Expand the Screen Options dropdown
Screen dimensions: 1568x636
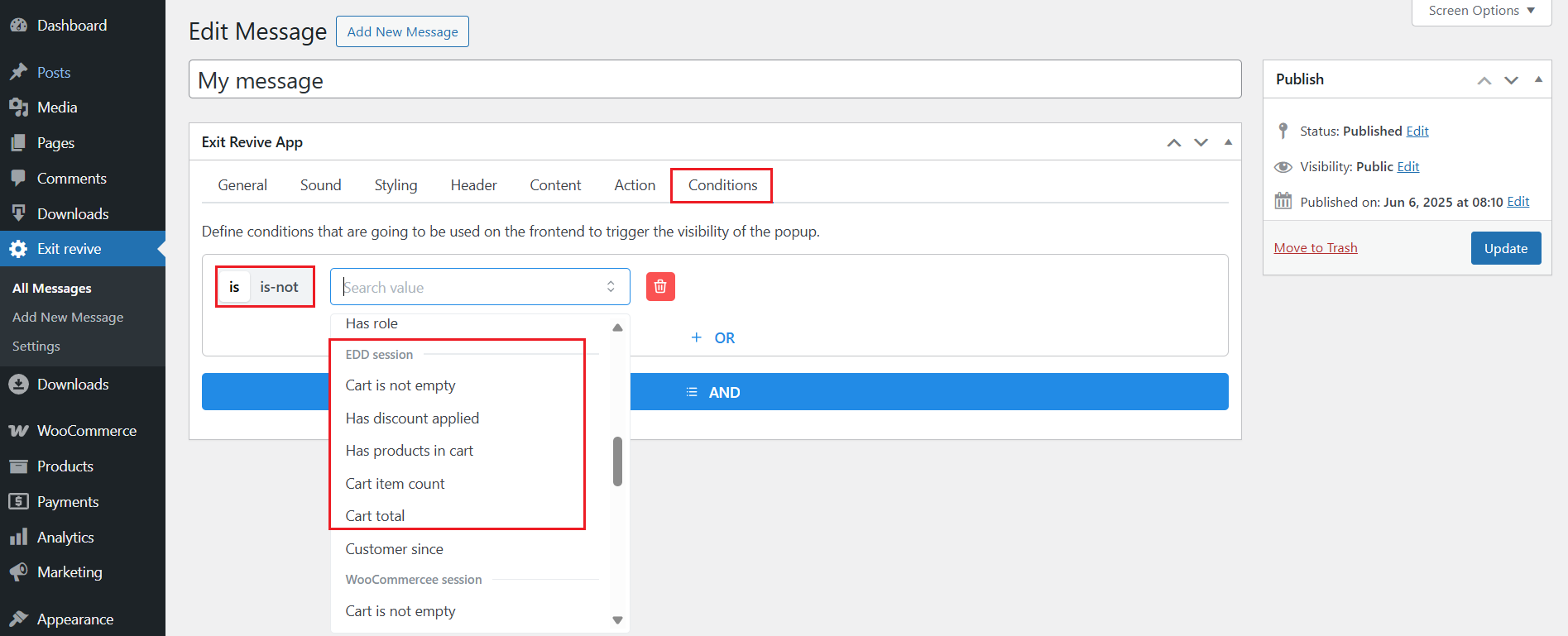pos(1481,11)
